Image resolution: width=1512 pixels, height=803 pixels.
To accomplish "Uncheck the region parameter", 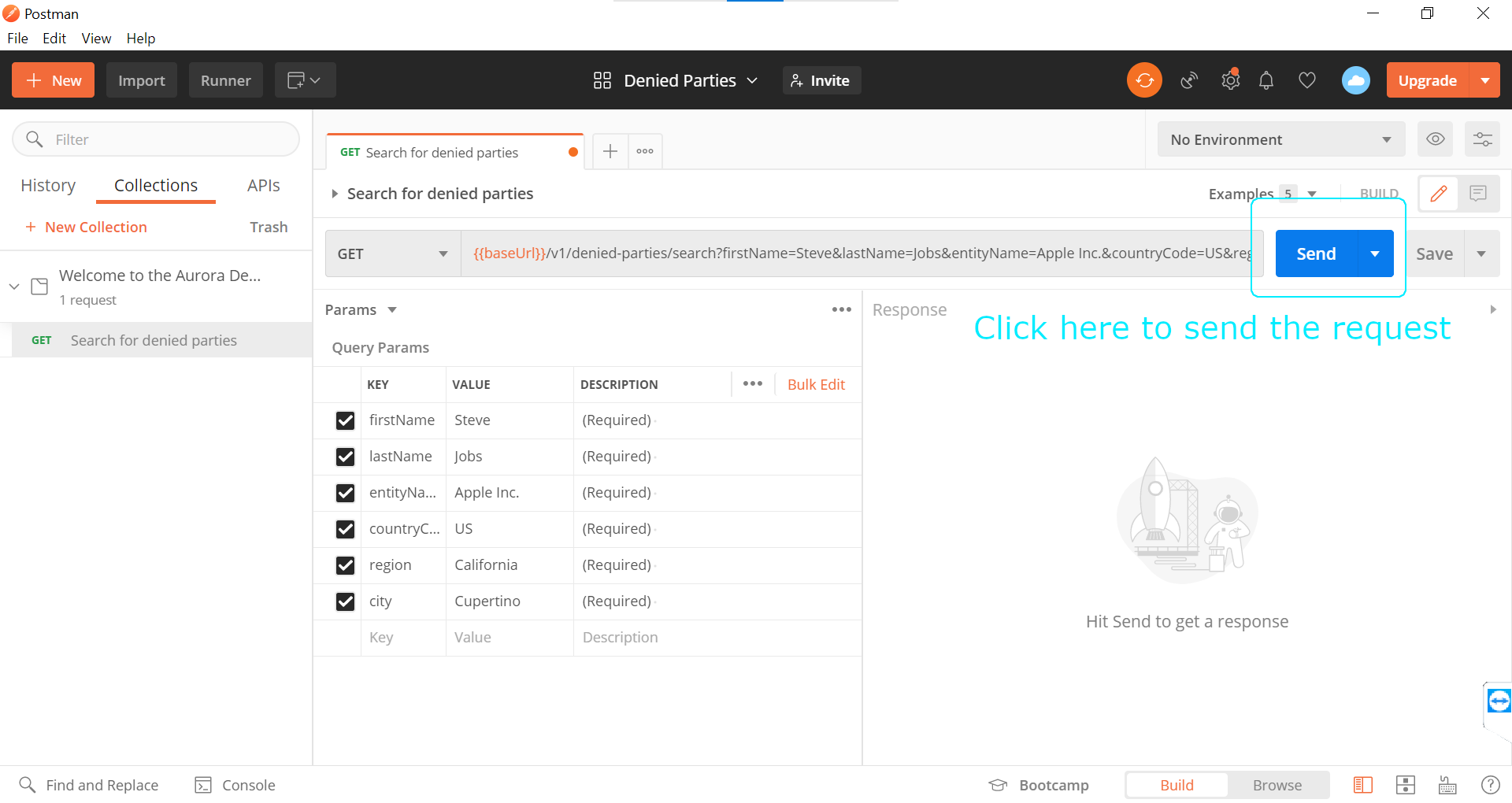I will point(345,565).
